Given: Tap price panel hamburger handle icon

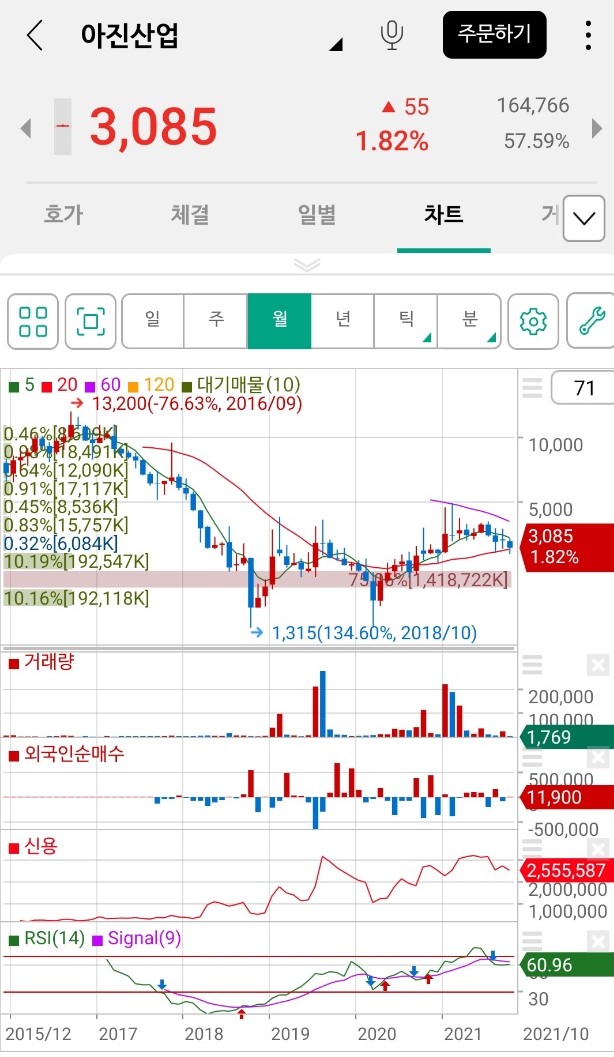Looking at the screenshot, I should click(x=532, y=388).
